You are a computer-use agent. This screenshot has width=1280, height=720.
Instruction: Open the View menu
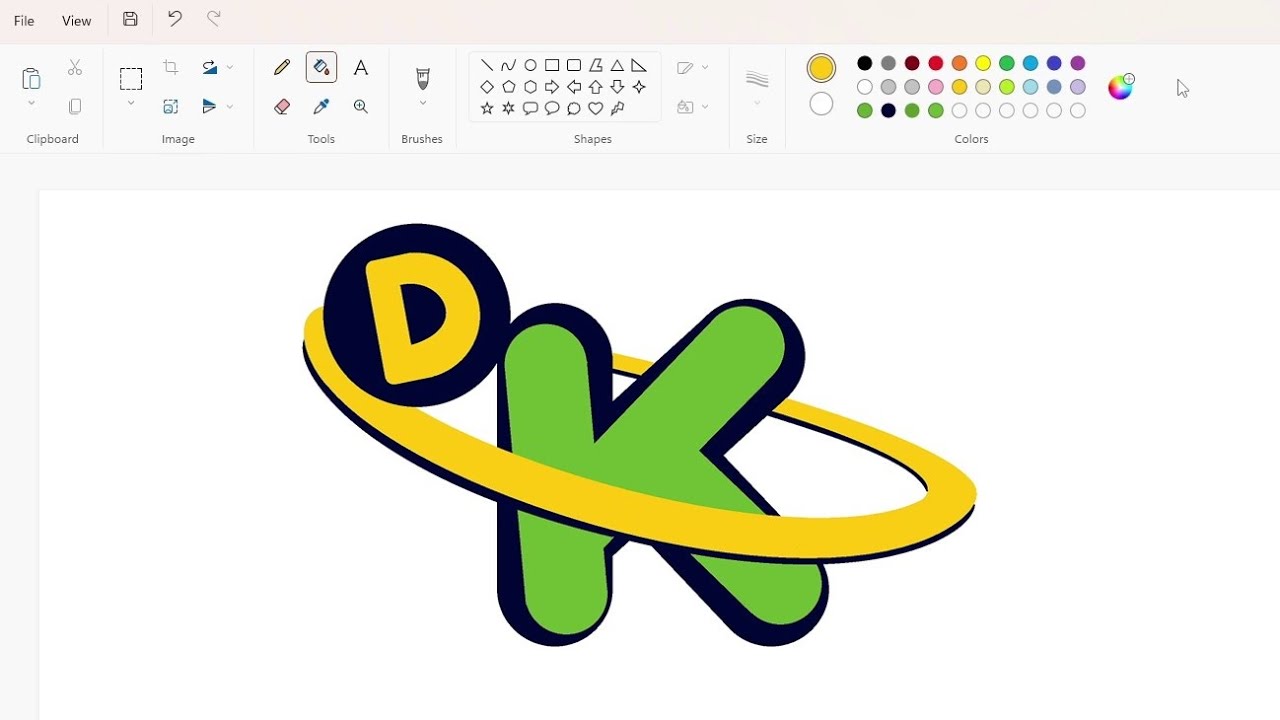coord(76,20)
